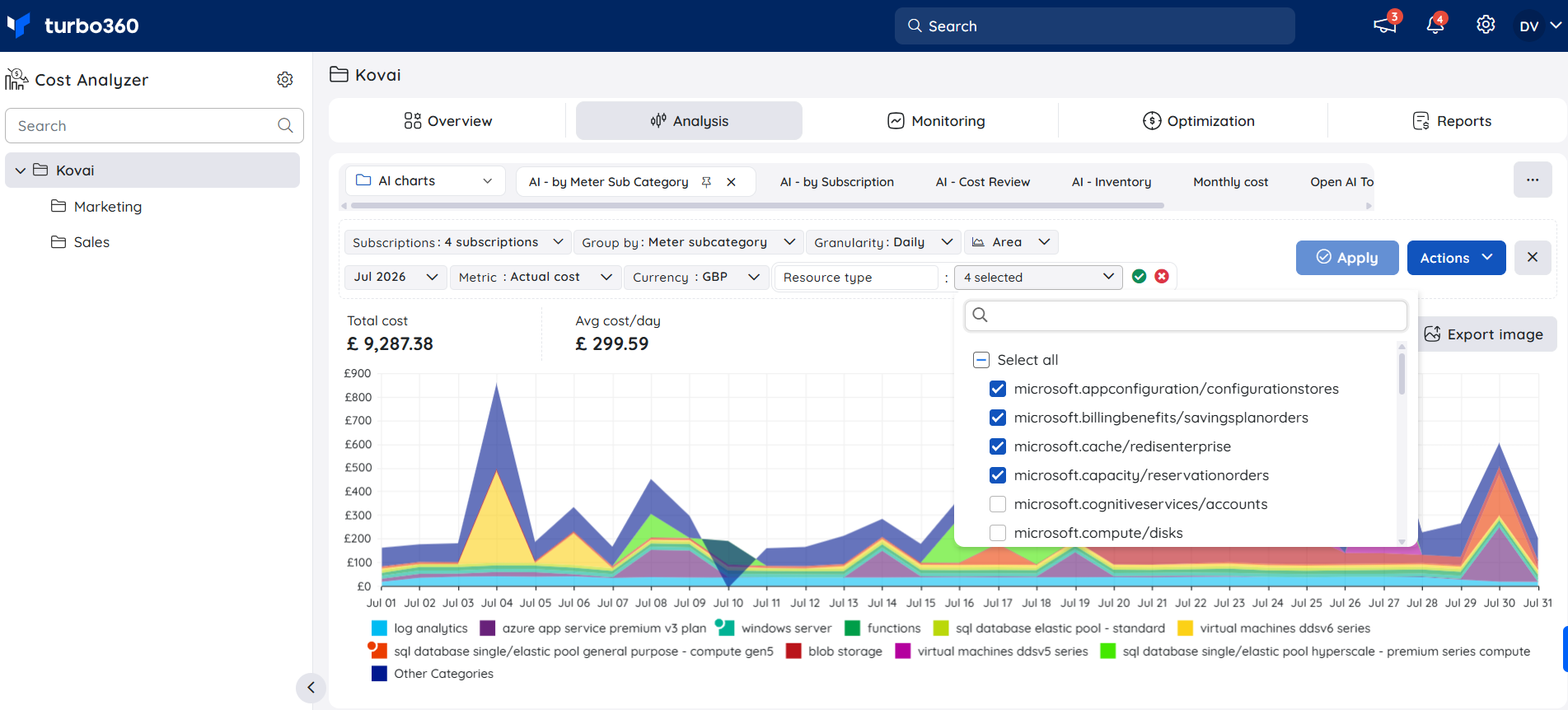Check microsoft.cognitiveservices/accounts
This screenshot has height=710, width=1568.
[998, 504]
